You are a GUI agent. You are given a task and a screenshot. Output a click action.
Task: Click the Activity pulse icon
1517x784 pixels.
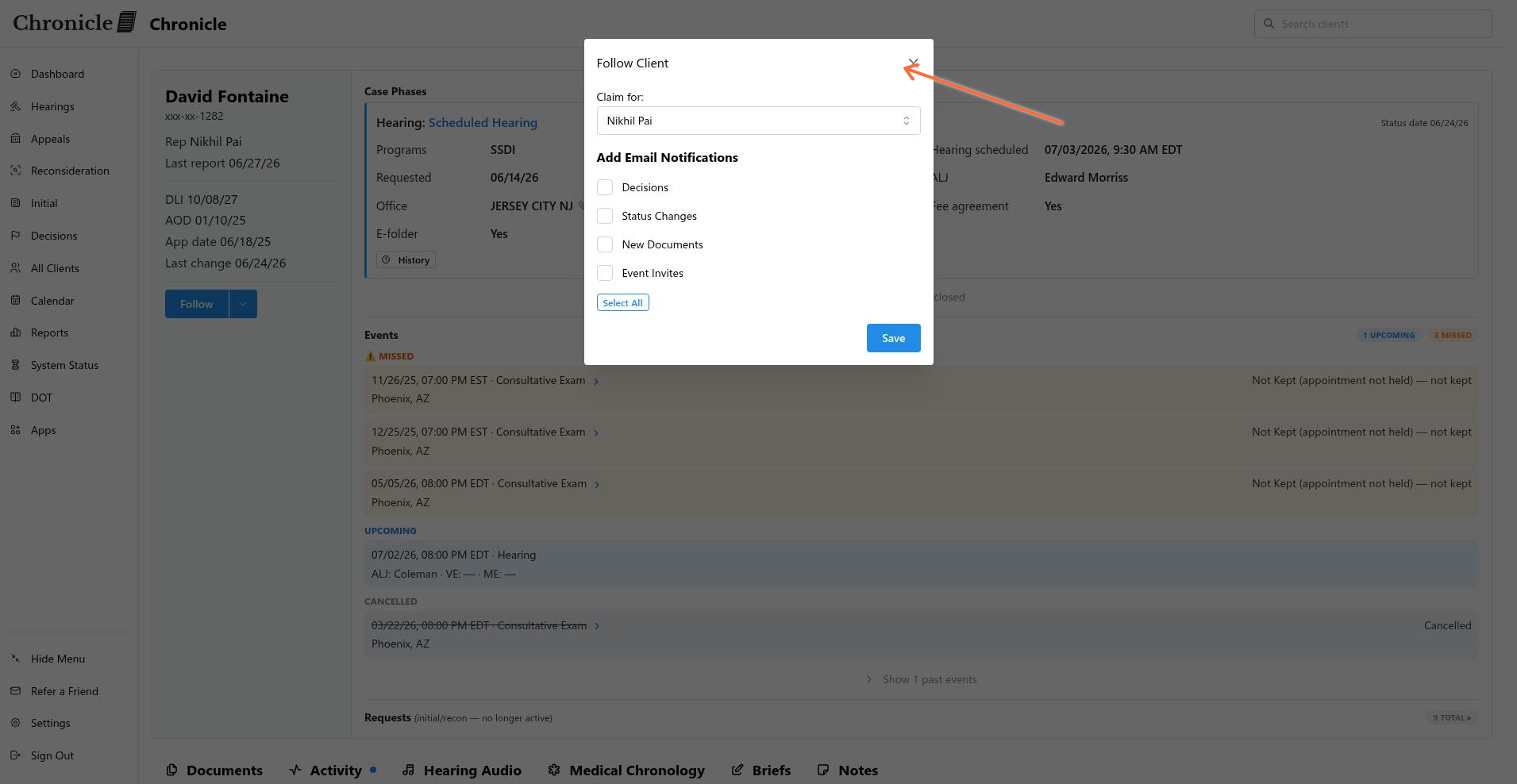295,770
